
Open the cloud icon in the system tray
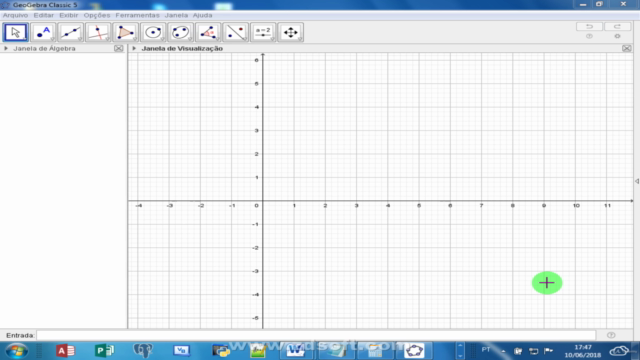[x=619, y=351]
